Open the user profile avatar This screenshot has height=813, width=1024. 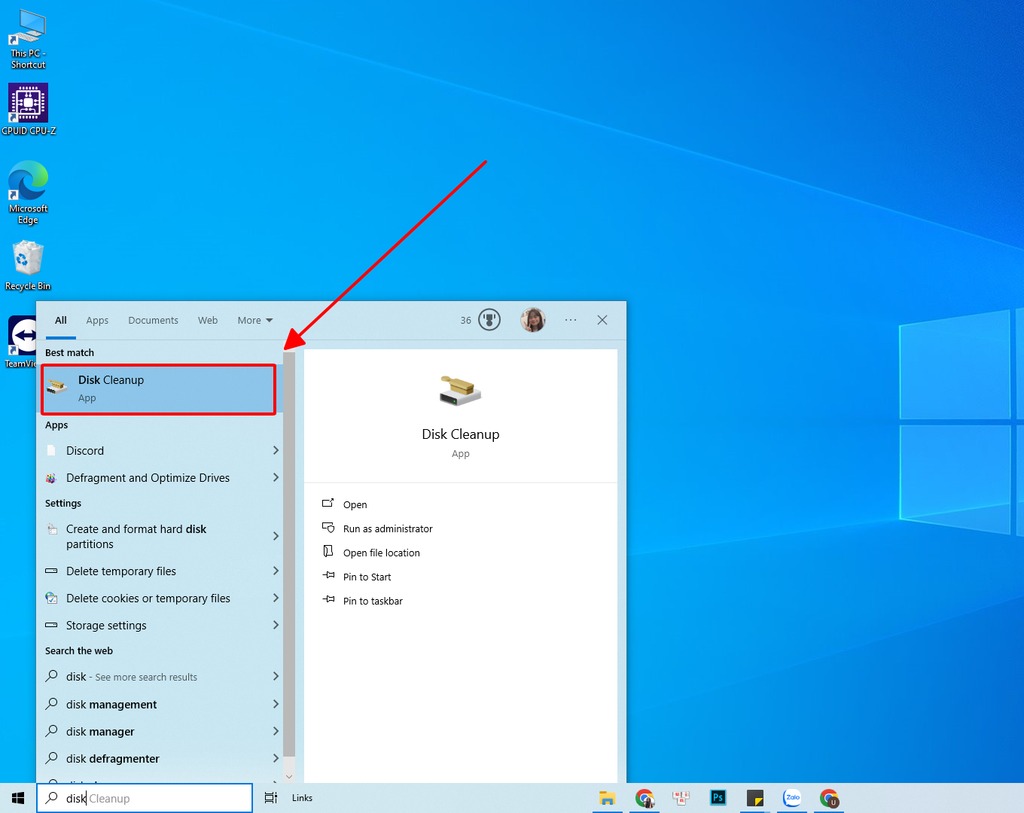533,320
